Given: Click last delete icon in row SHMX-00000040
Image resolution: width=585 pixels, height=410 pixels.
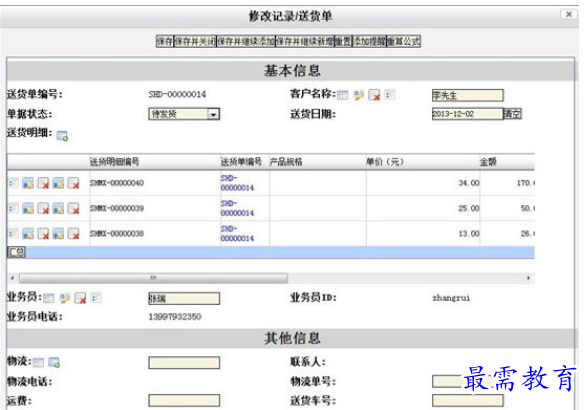Looking at the screenshot, I should pos(73,183).
